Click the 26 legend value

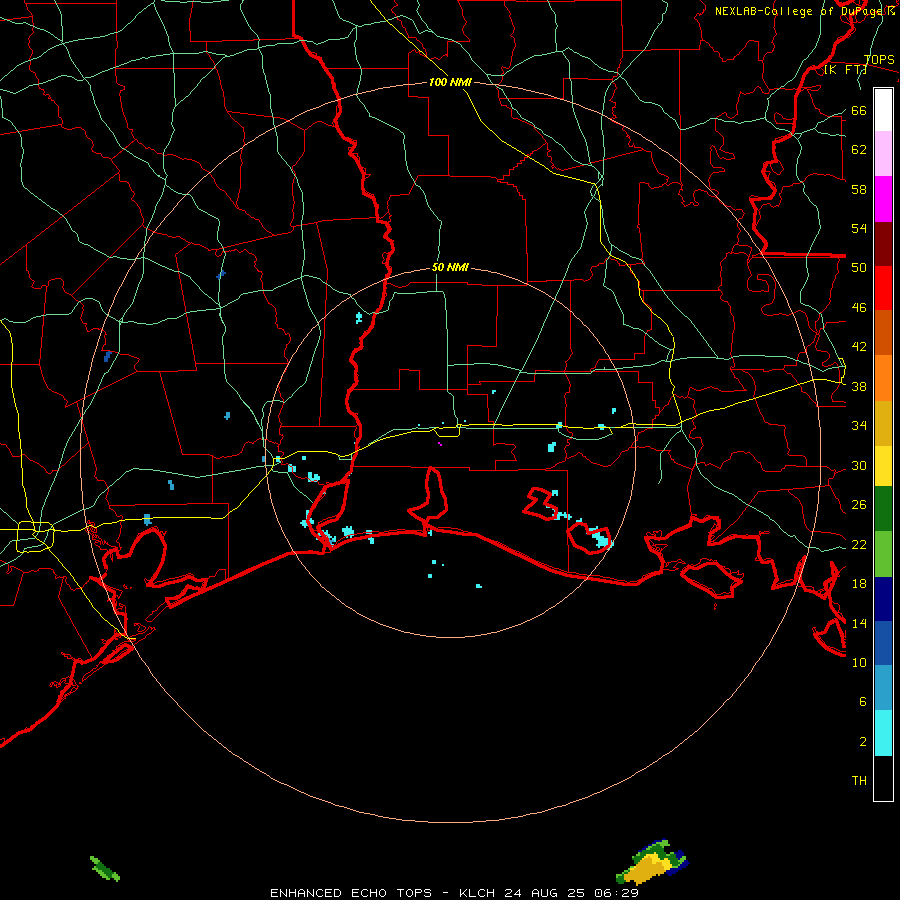tap(859, 505)
